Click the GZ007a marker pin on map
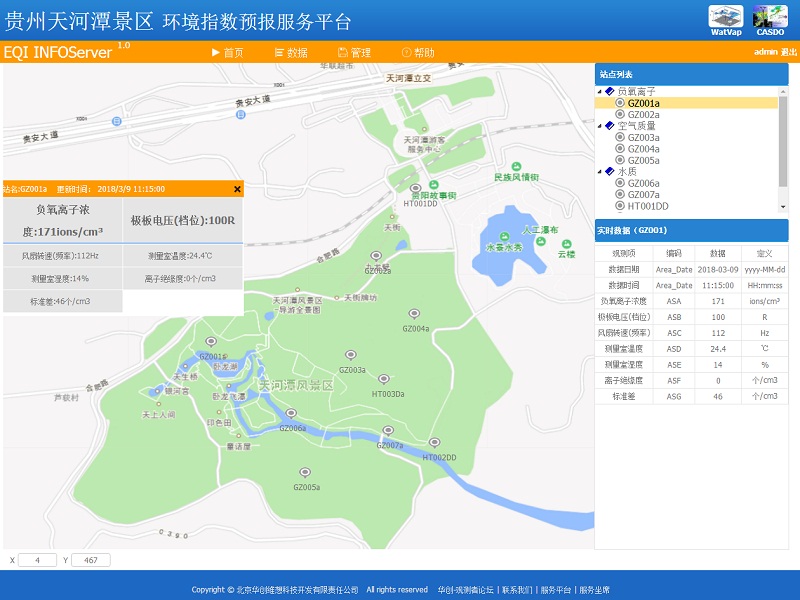This screenshot has width=800, height=600. pos(390,431)
